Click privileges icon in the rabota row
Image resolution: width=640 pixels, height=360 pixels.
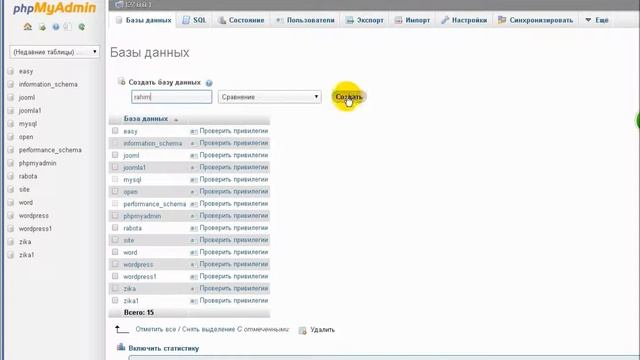pyautogui.click(x=193, y=228)
